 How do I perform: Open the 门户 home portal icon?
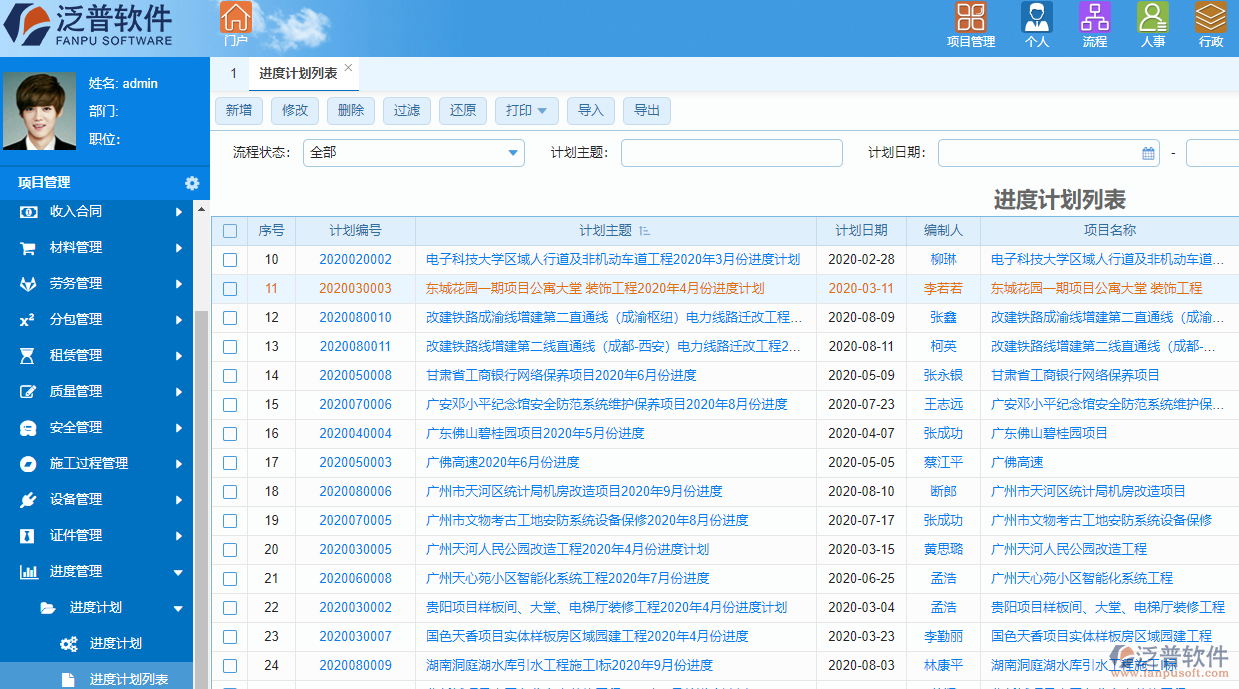click(x=236, y=23)
